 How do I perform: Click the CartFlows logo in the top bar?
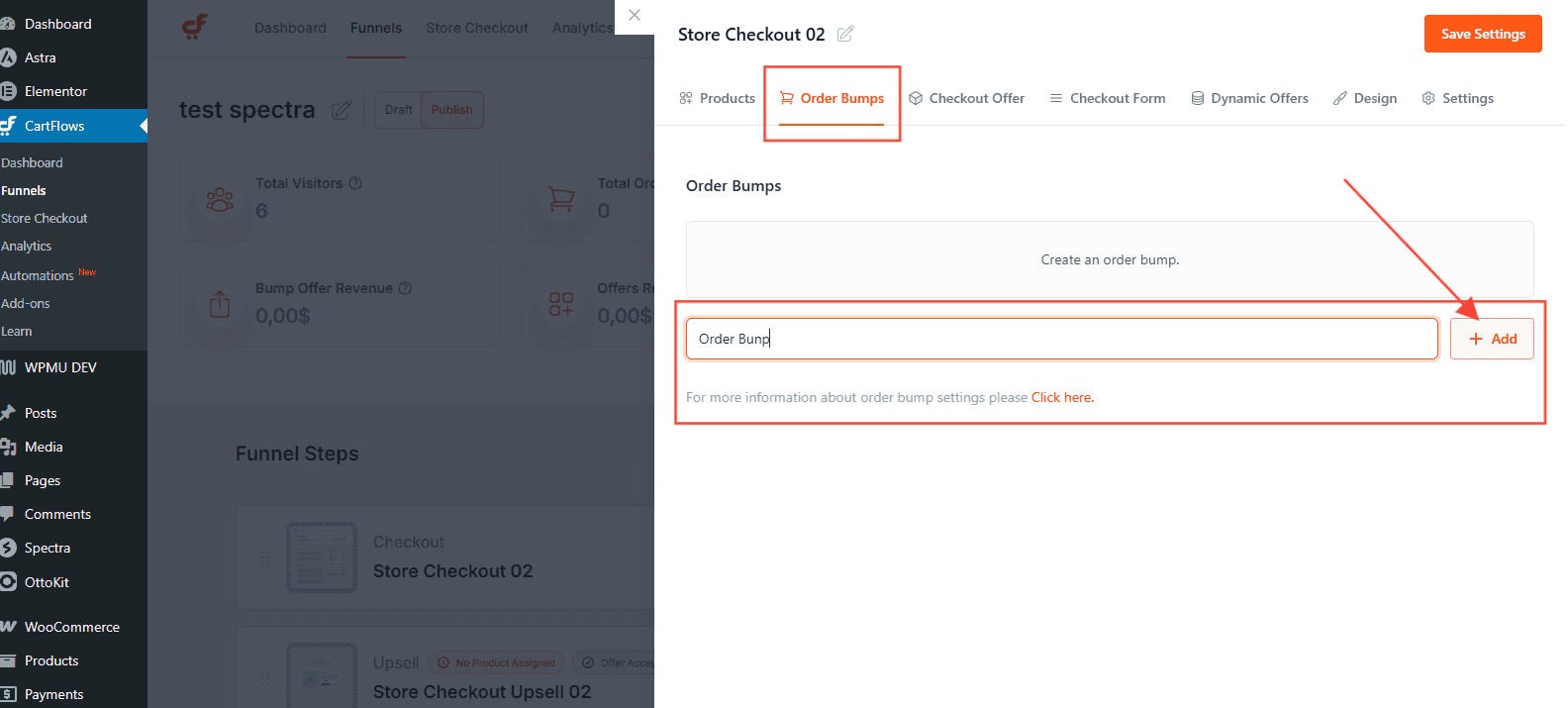[195, 28]
